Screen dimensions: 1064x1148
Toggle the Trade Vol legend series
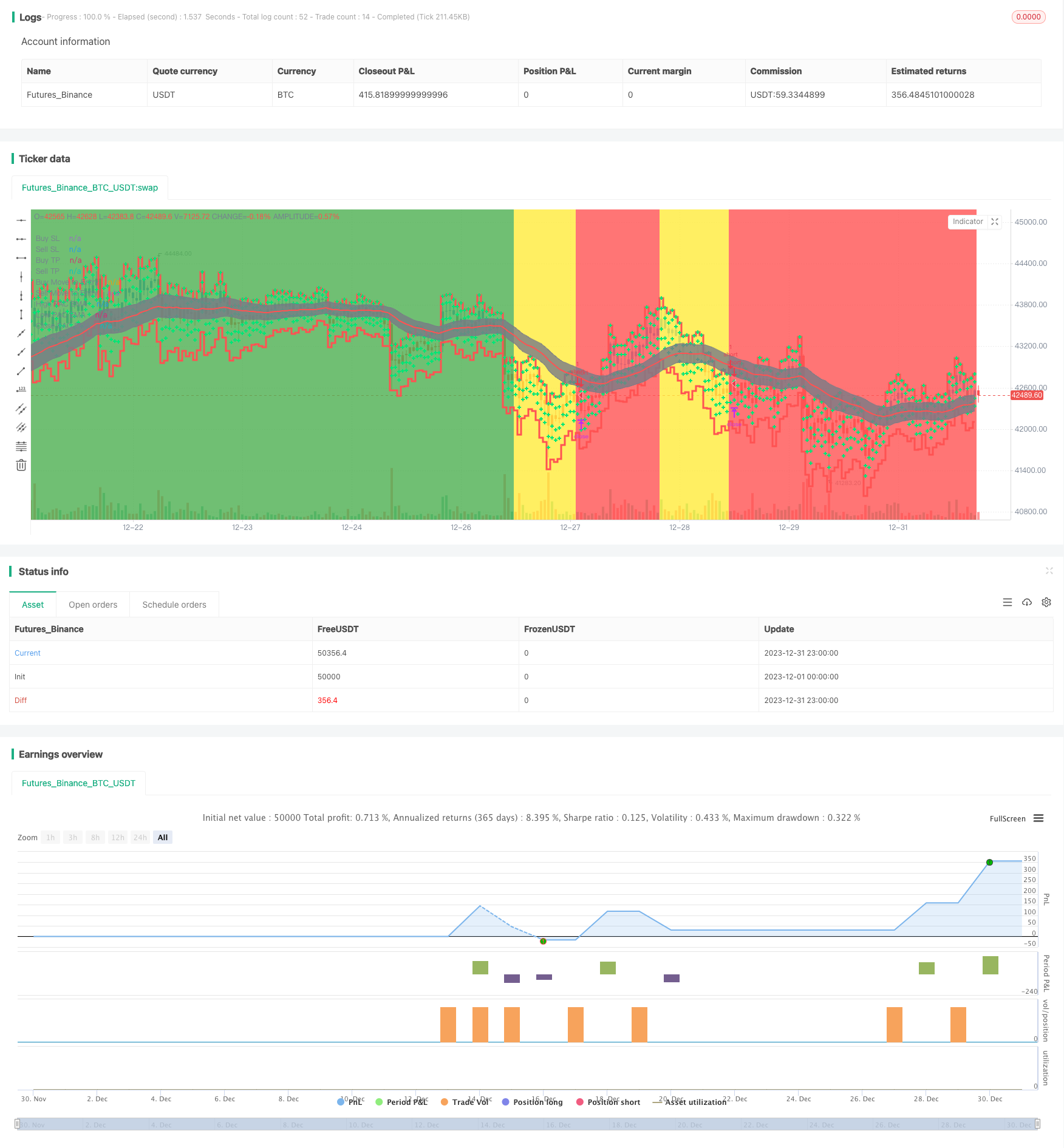pos(465,1102)
